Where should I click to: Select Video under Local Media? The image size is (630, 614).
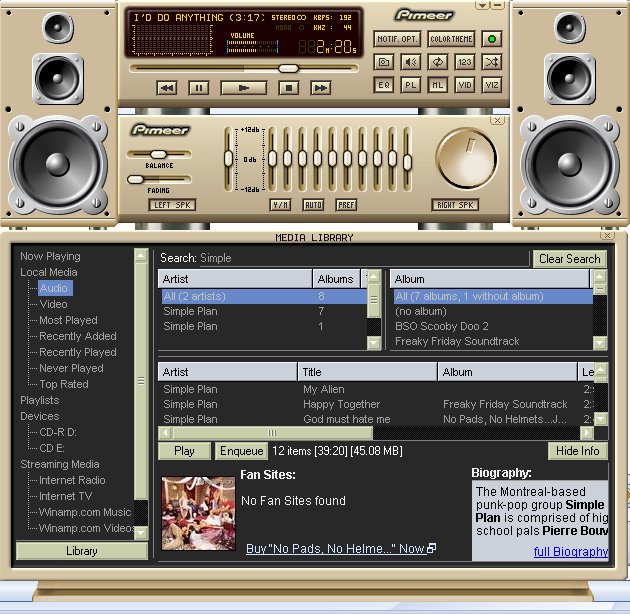(x=53, y=304)
